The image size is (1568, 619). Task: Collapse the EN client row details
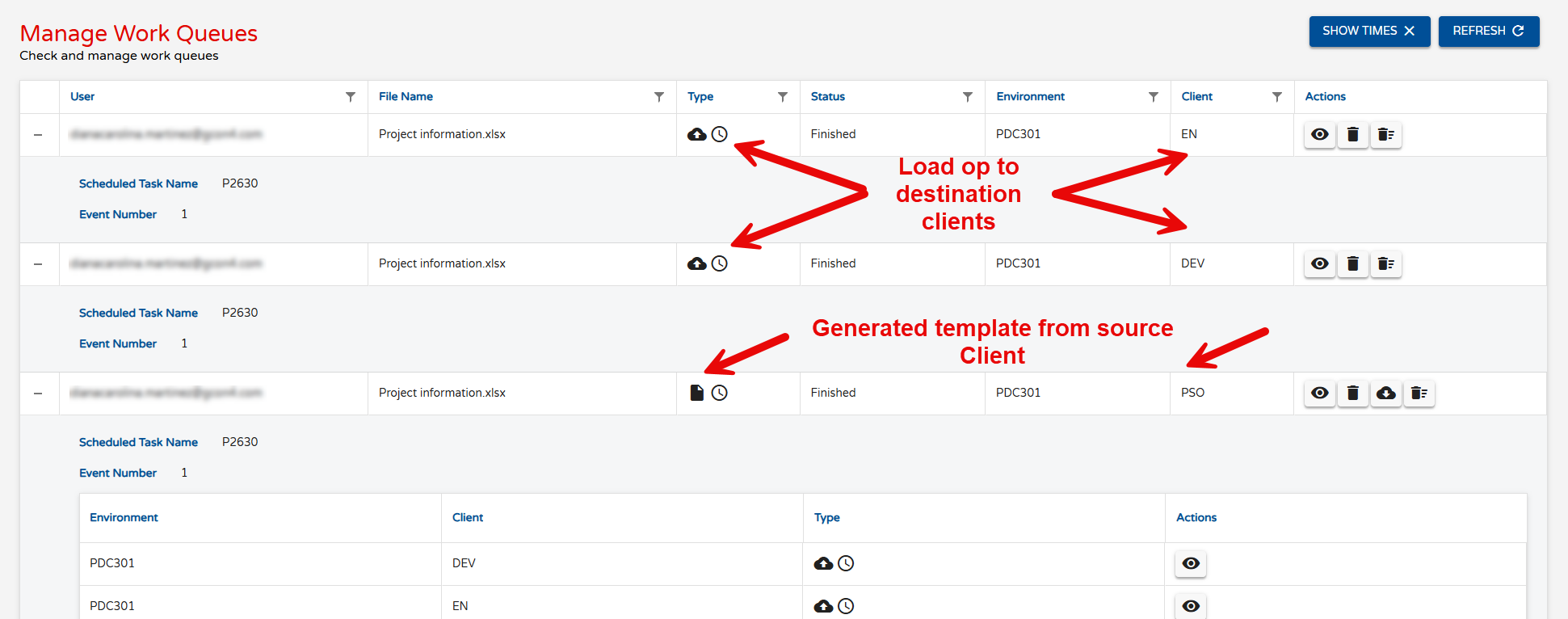tap(38, 135)
